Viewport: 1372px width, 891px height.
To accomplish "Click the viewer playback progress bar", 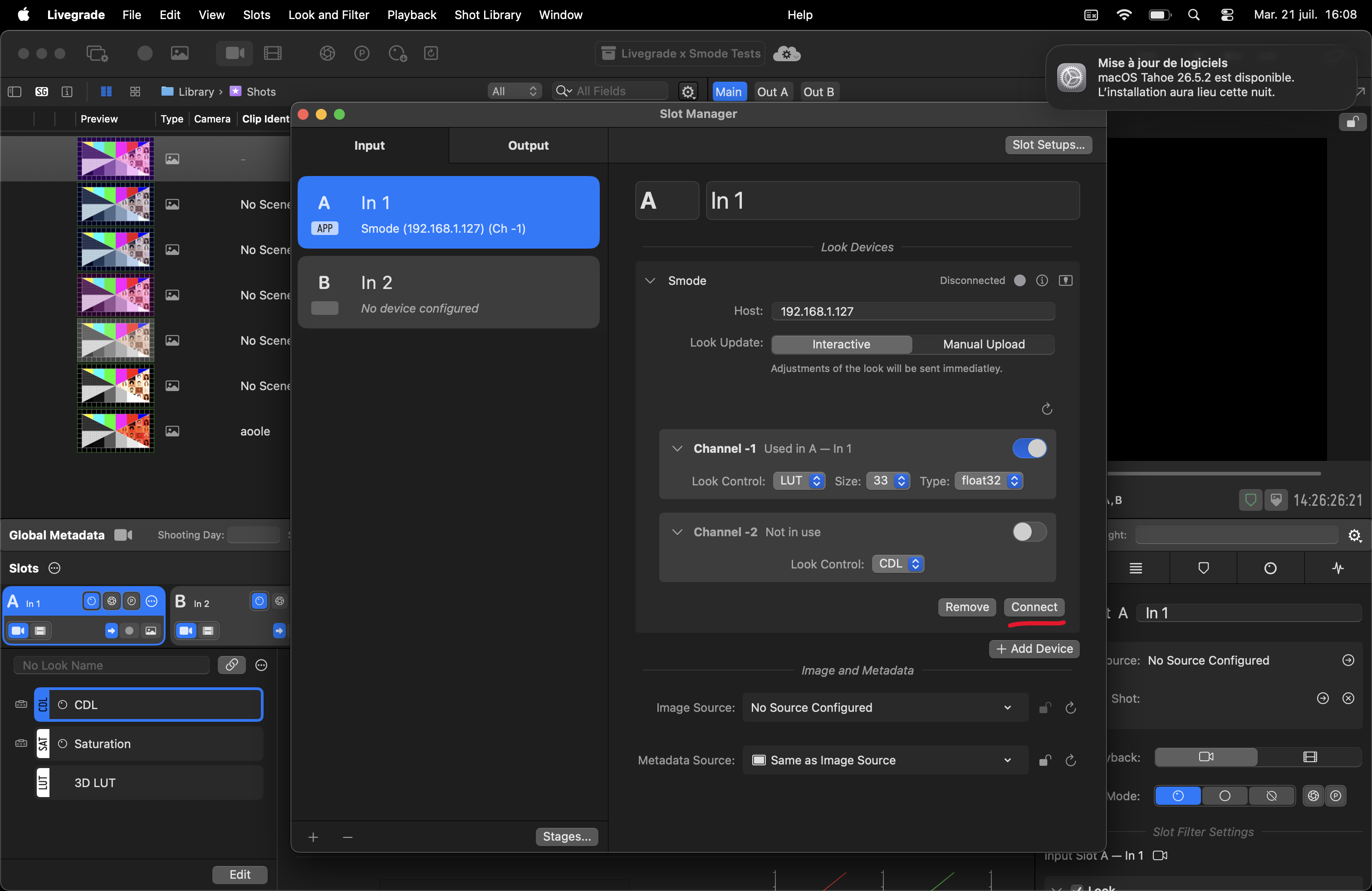I will click(x=1214, y=474).
